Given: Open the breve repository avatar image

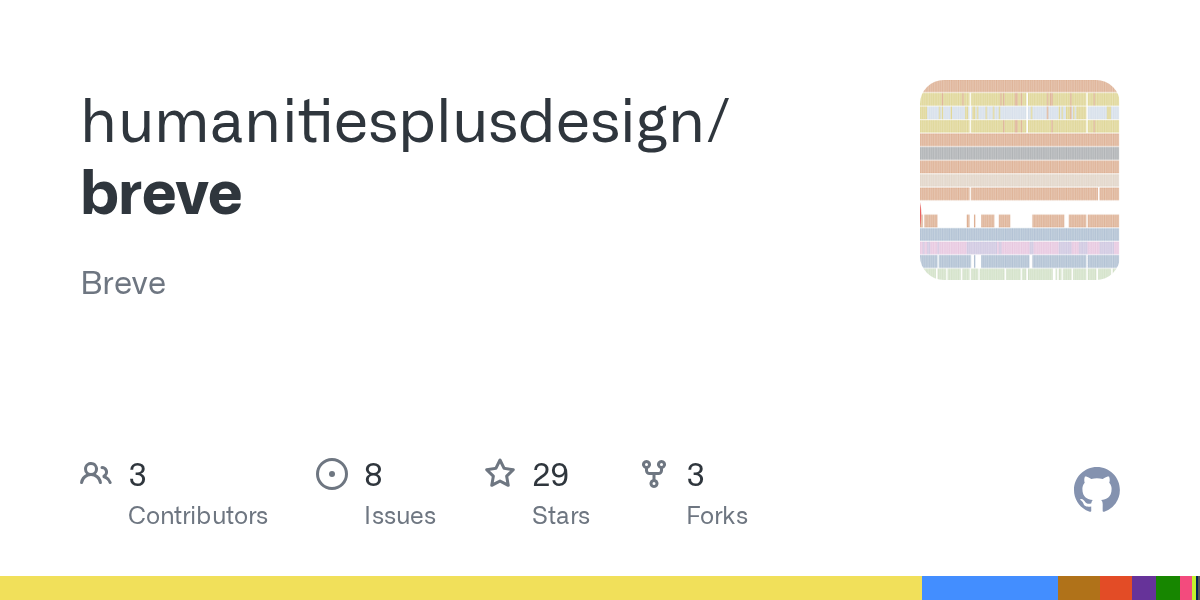Looking at the screenshot, I should coord(1019,180).
